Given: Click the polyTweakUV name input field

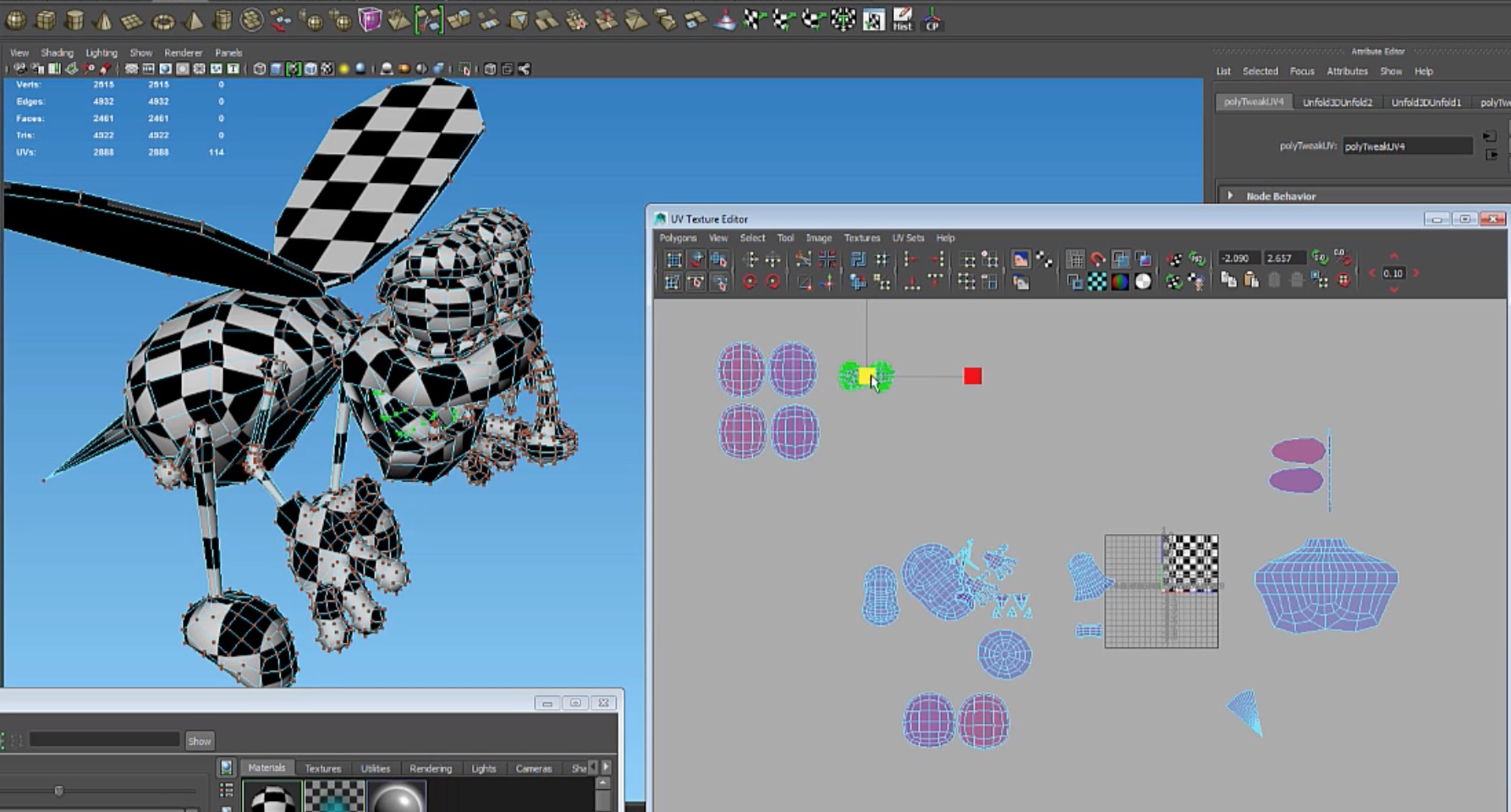Looking at the screenshot, I should pyautogui.click(x=1406, y=145).
